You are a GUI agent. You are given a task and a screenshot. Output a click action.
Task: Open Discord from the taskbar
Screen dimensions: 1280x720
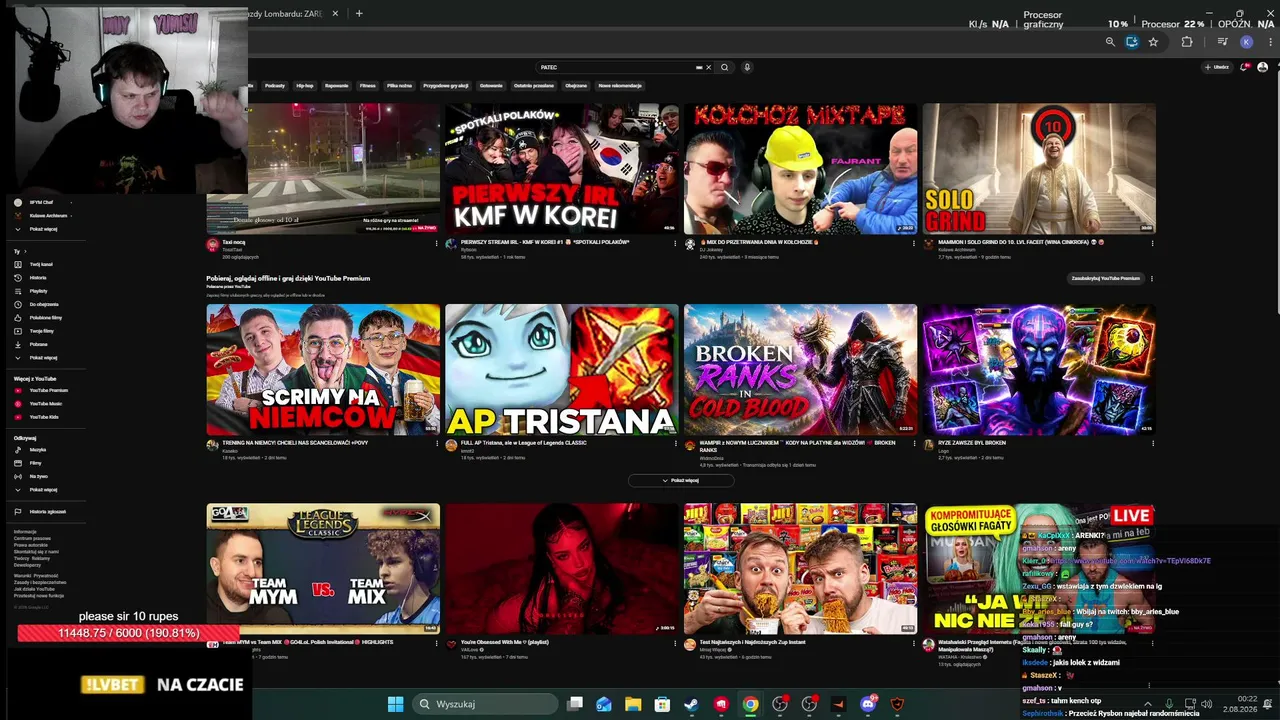click(x=868, y=704)
